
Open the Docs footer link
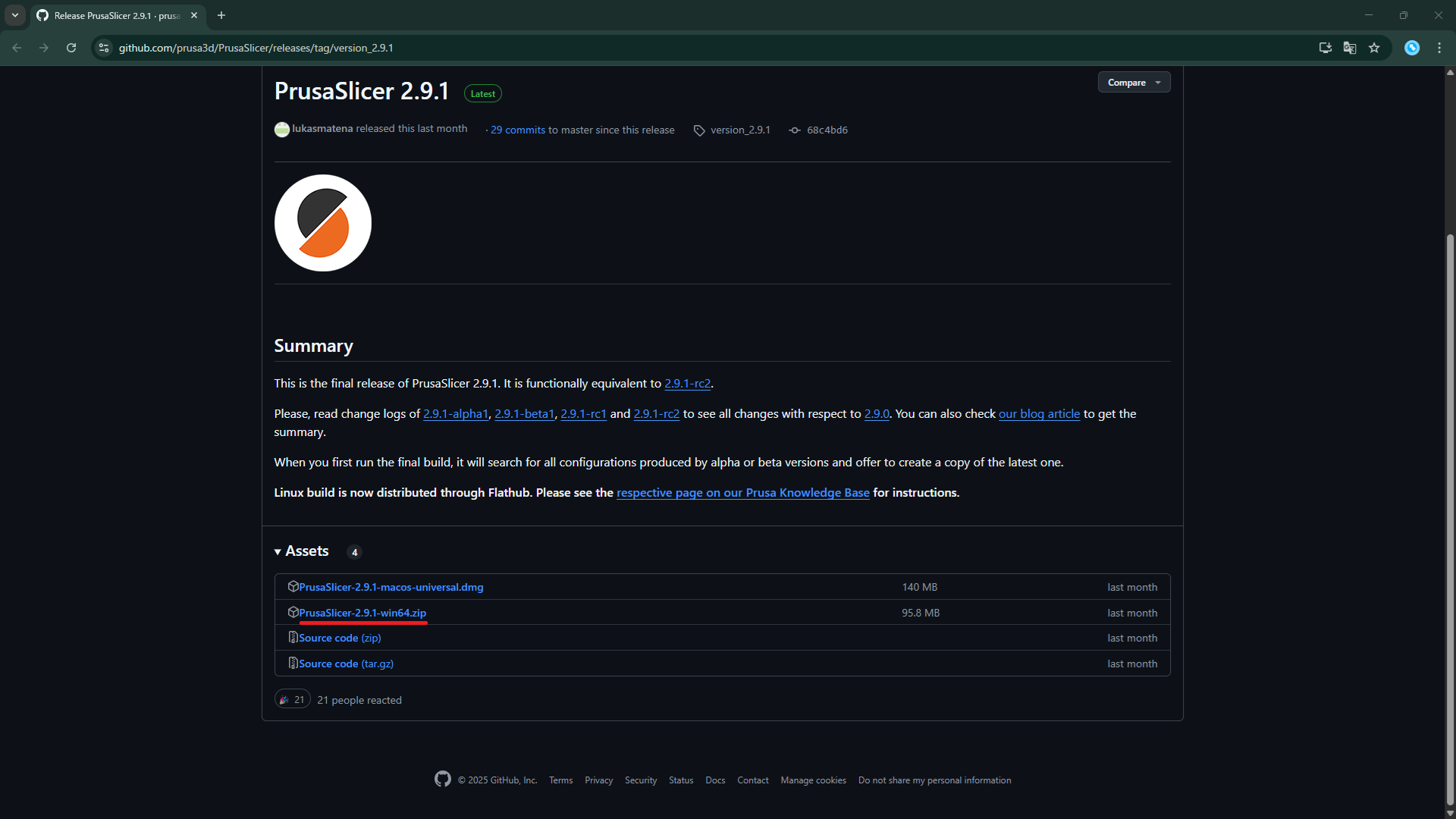pos(715,780)
